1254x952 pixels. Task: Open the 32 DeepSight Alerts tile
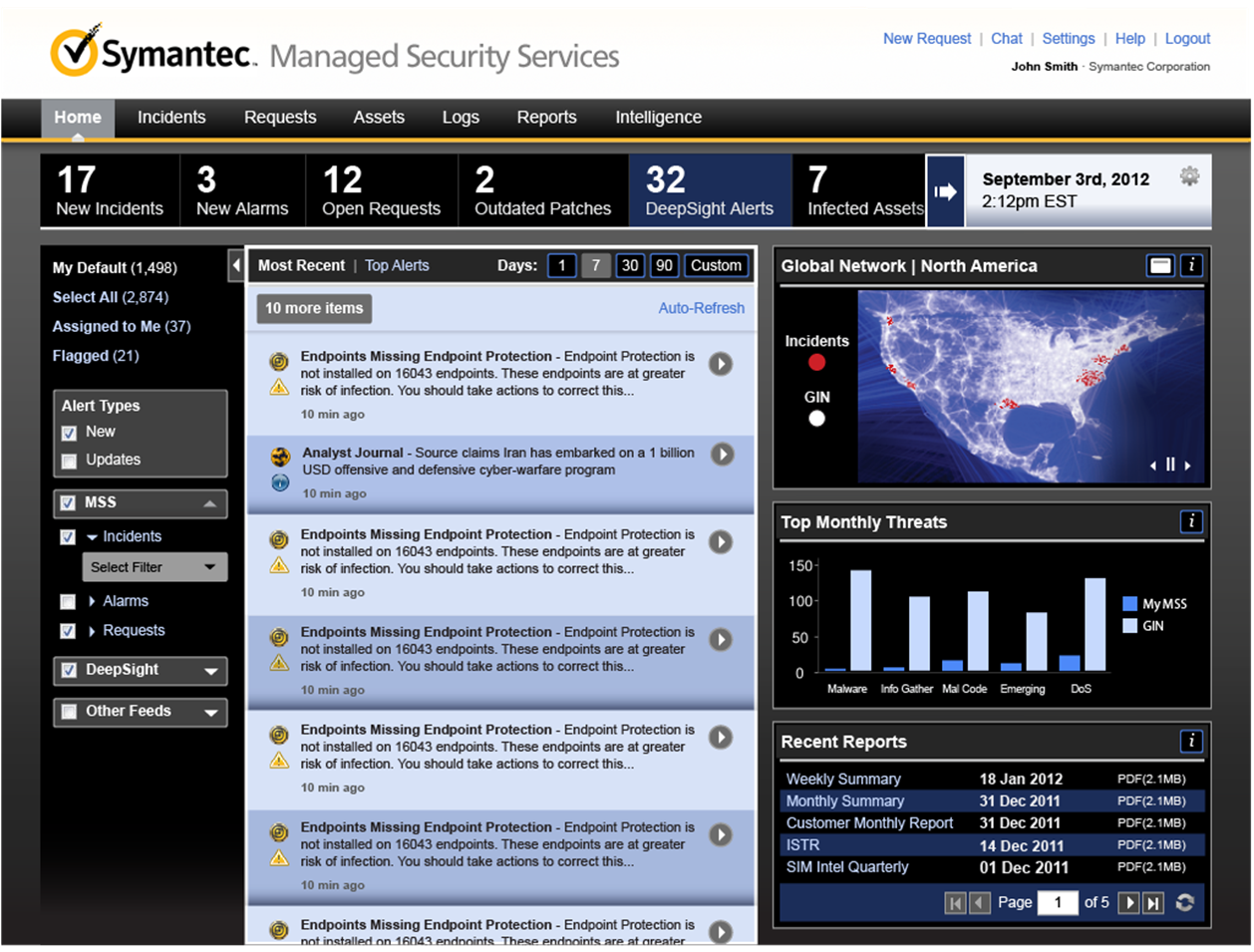click(x=710, y=190)
